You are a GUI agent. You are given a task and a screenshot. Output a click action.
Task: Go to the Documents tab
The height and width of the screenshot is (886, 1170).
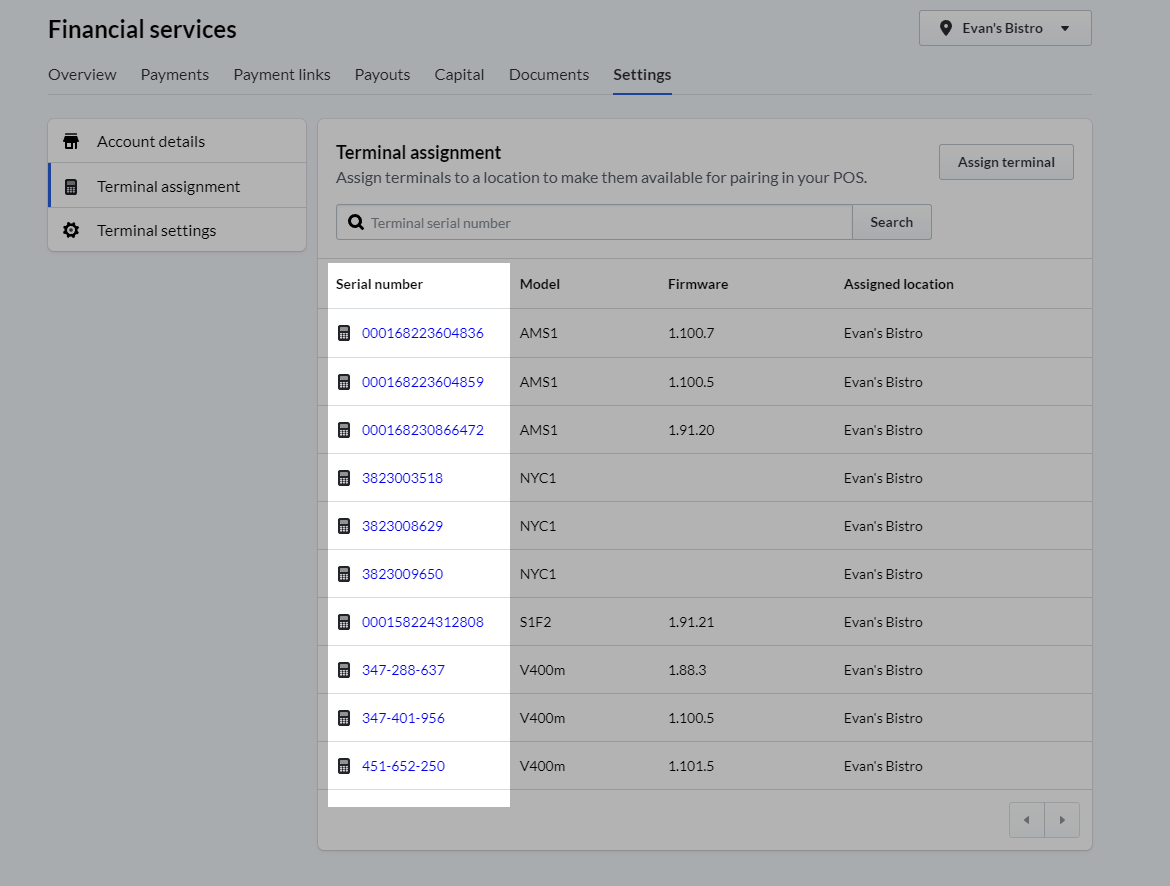coord(548,74)
